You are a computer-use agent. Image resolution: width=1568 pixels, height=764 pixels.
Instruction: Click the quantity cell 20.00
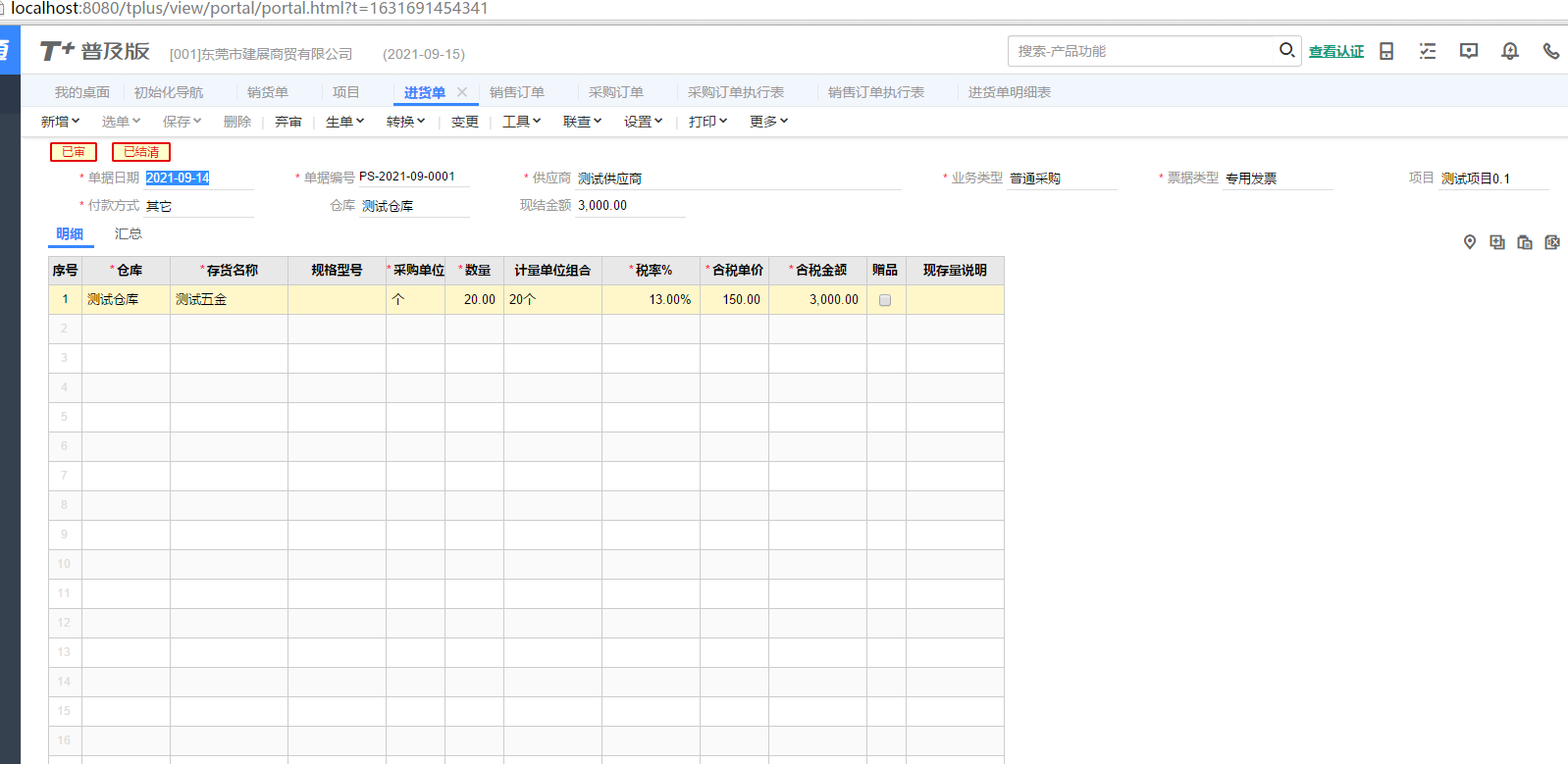point(474,300)
